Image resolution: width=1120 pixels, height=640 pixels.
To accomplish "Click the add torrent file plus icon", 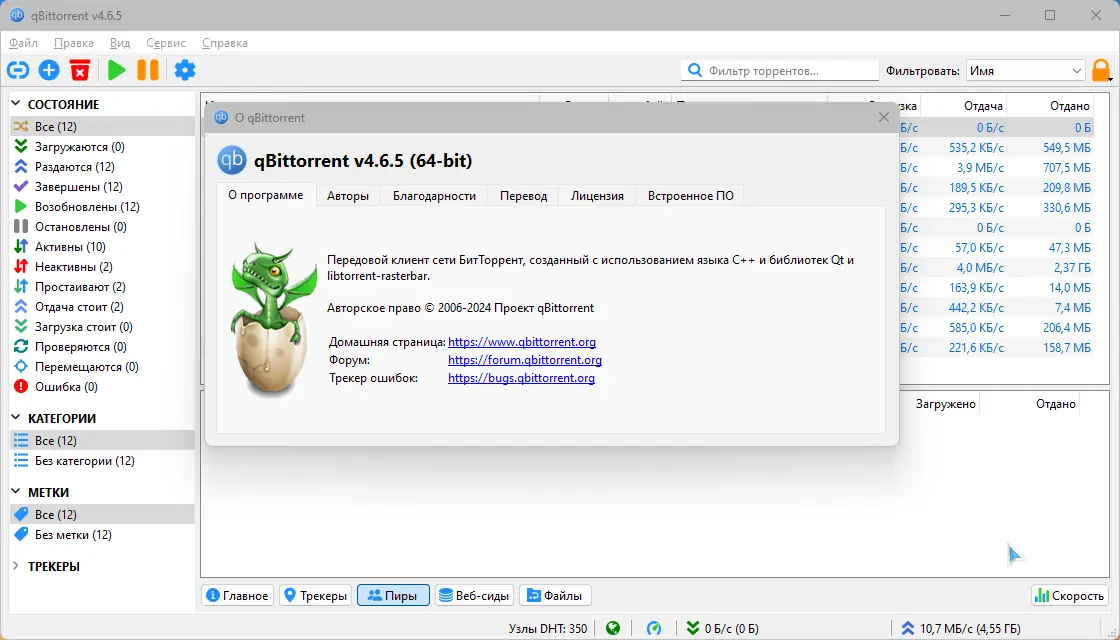I will (x=49, y=70).
